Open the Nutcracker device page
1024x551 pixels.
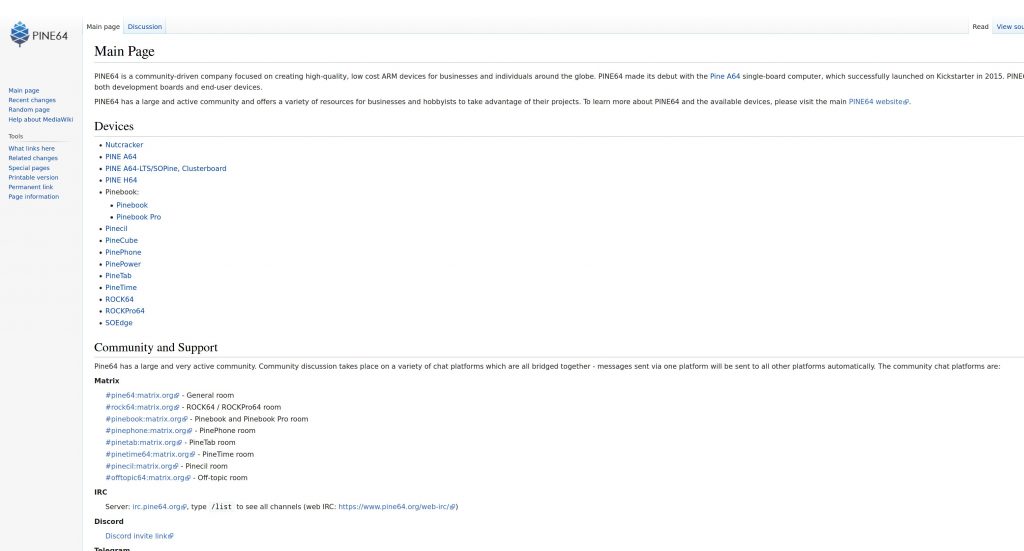pyautogui.click(x=124, y=145)
